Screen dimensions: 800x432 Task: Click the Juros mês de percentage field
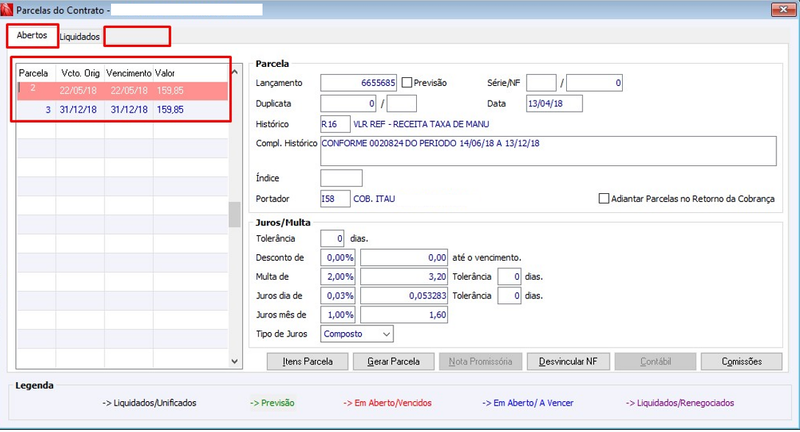338,315
